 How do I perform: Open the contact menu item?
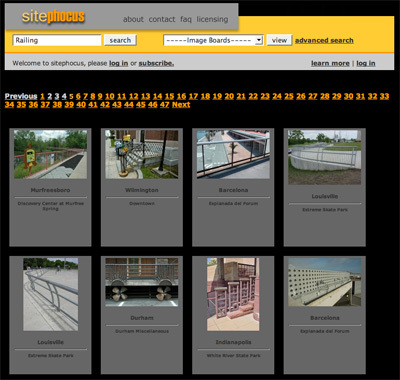[162, 19]
